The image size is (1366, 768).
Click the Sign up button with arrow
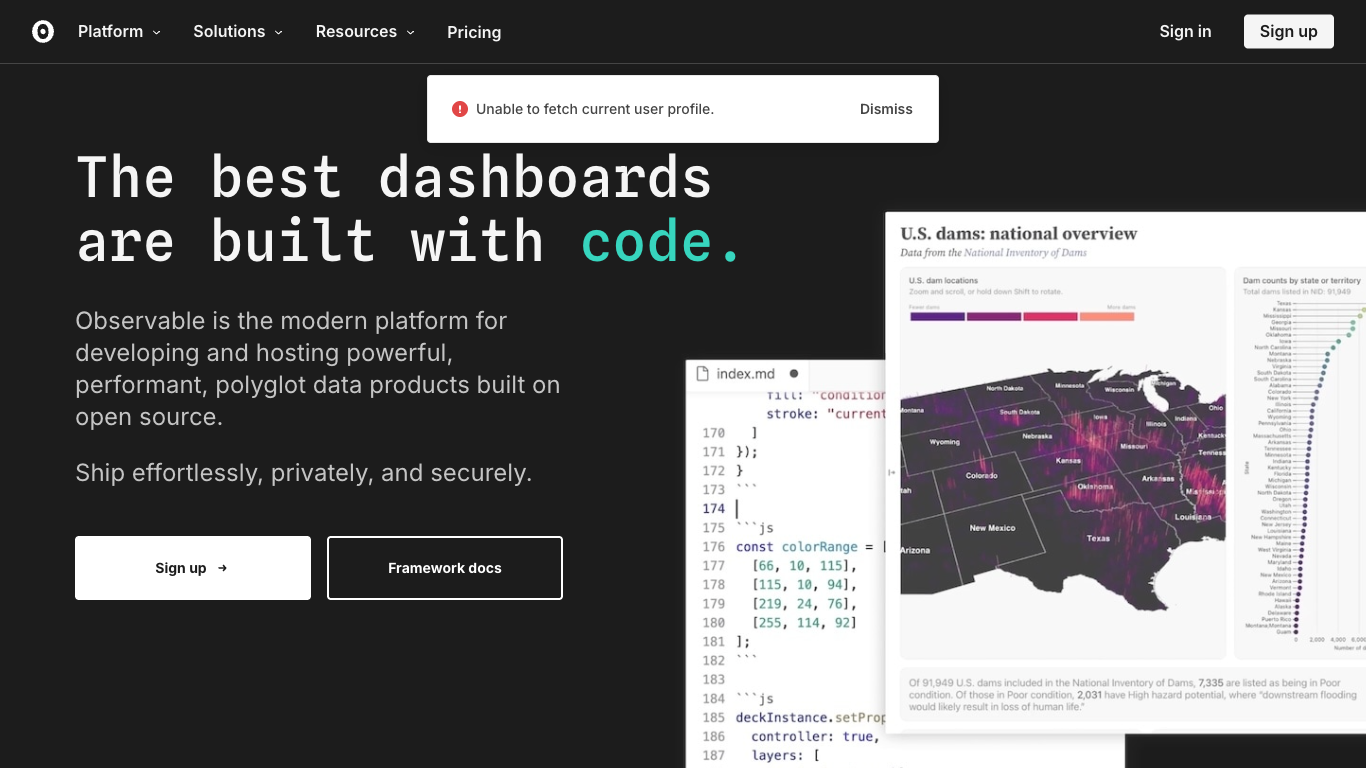pyautogui.click(x=193, y=568)
